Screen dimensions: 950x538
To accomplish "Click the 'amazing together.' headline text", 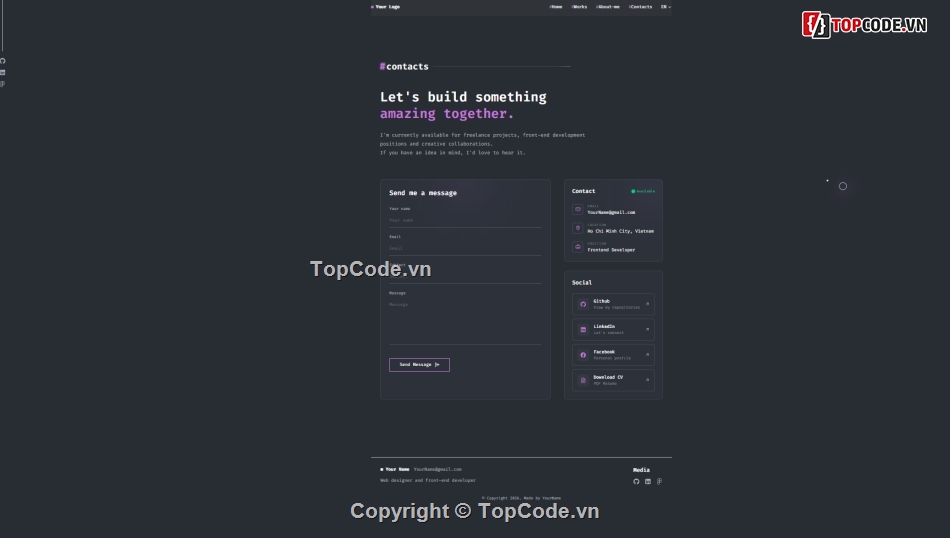I will [x=447, y=114].
